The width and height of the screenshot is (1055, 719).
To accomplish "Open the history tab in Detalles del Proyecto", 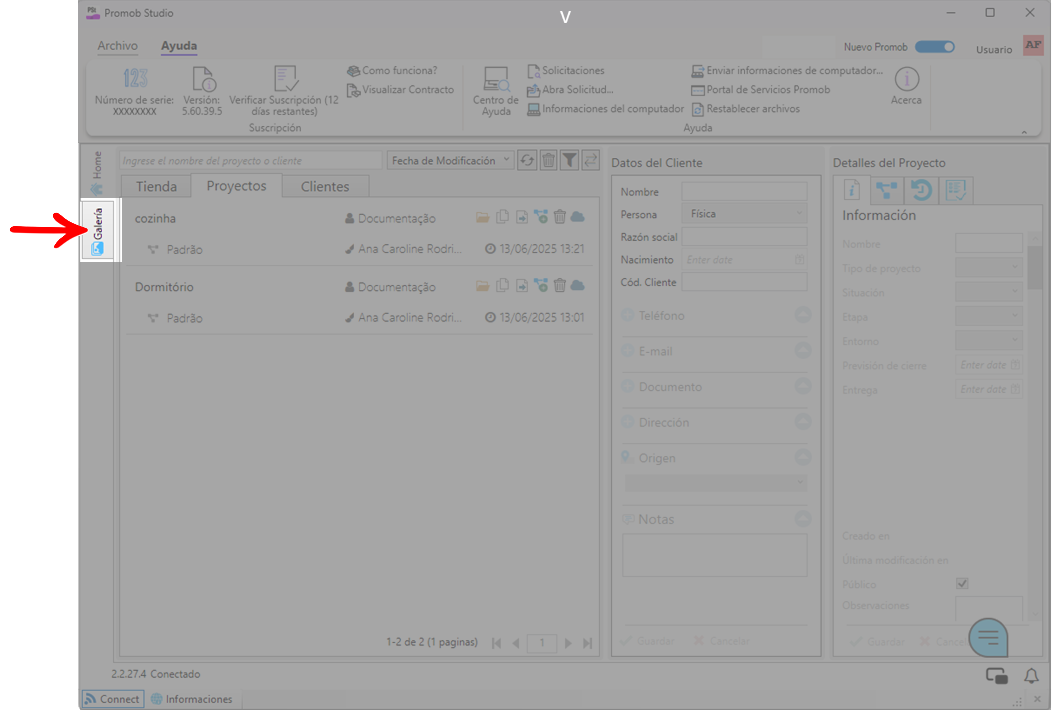I will 921,190.
